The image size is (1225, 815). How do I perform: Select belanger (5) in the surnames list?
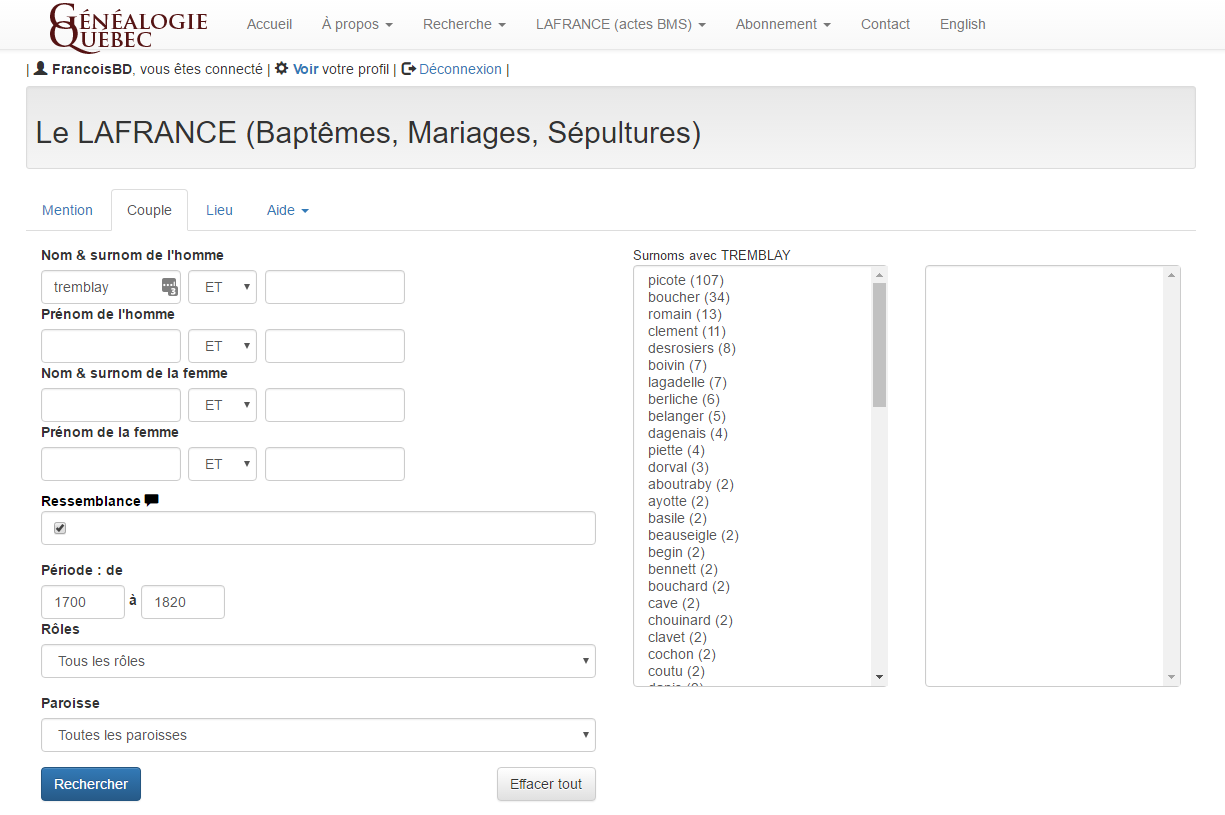tap(687, 416)
